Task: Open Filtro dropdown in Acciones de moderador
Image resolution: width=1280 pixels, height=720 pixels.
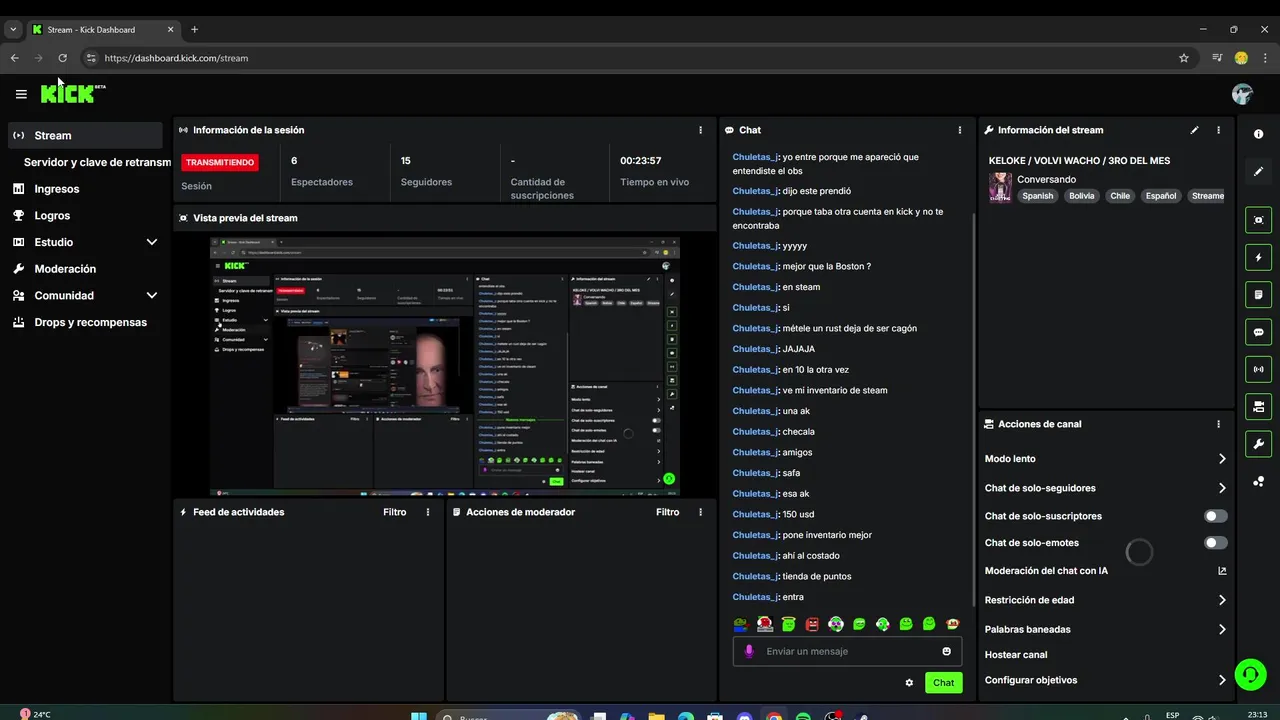Action: click(x=668, y=512)
